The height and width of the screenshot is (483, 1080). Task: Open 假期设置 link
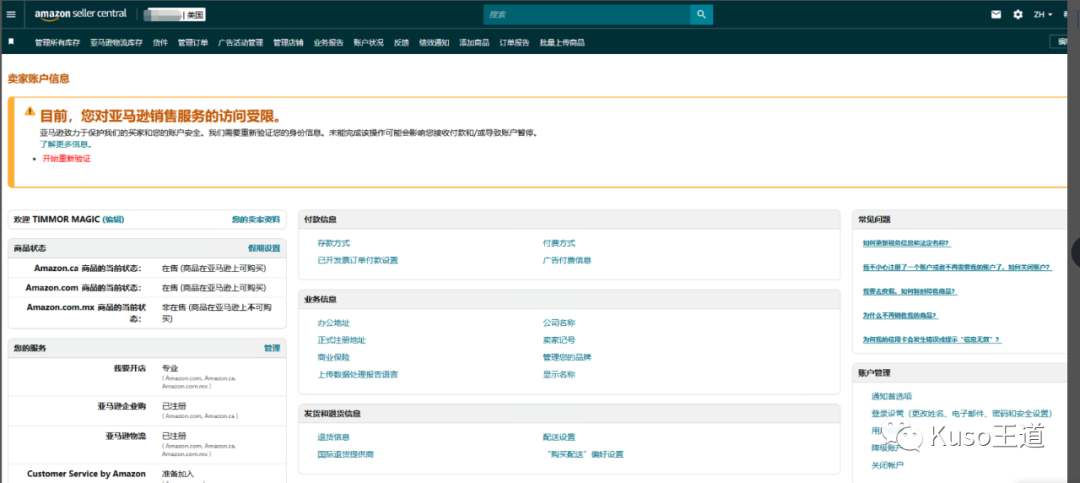click(264, 248)
